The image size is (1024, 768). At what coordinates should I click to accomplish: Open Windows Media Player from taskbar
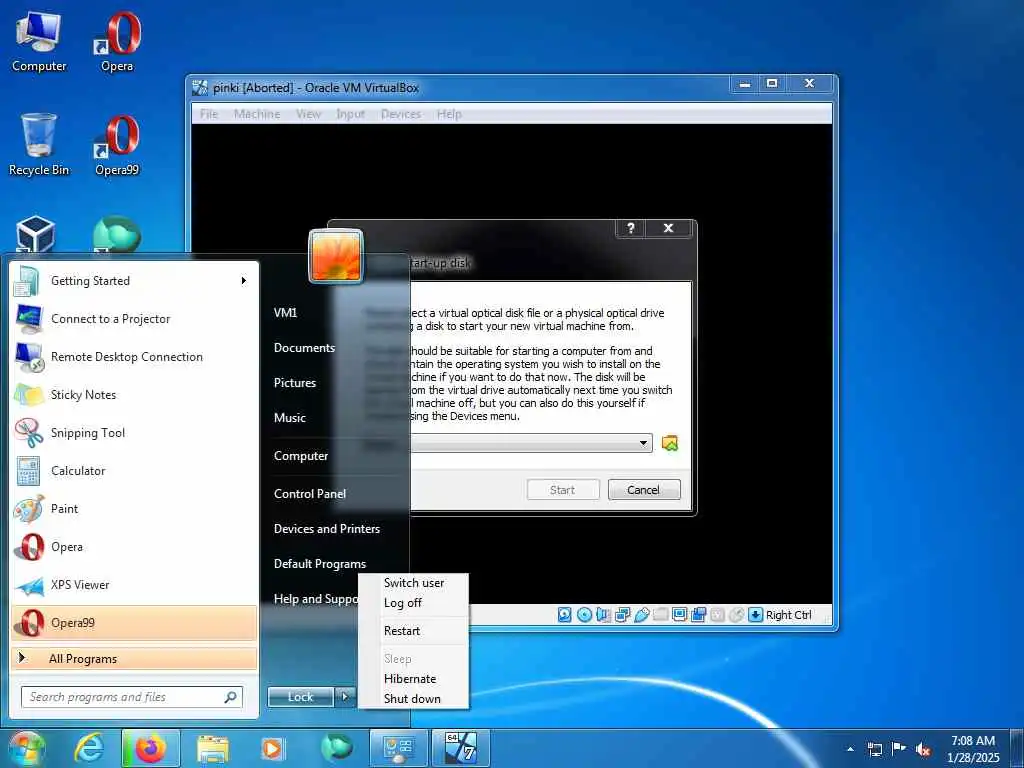coord(272,748)
